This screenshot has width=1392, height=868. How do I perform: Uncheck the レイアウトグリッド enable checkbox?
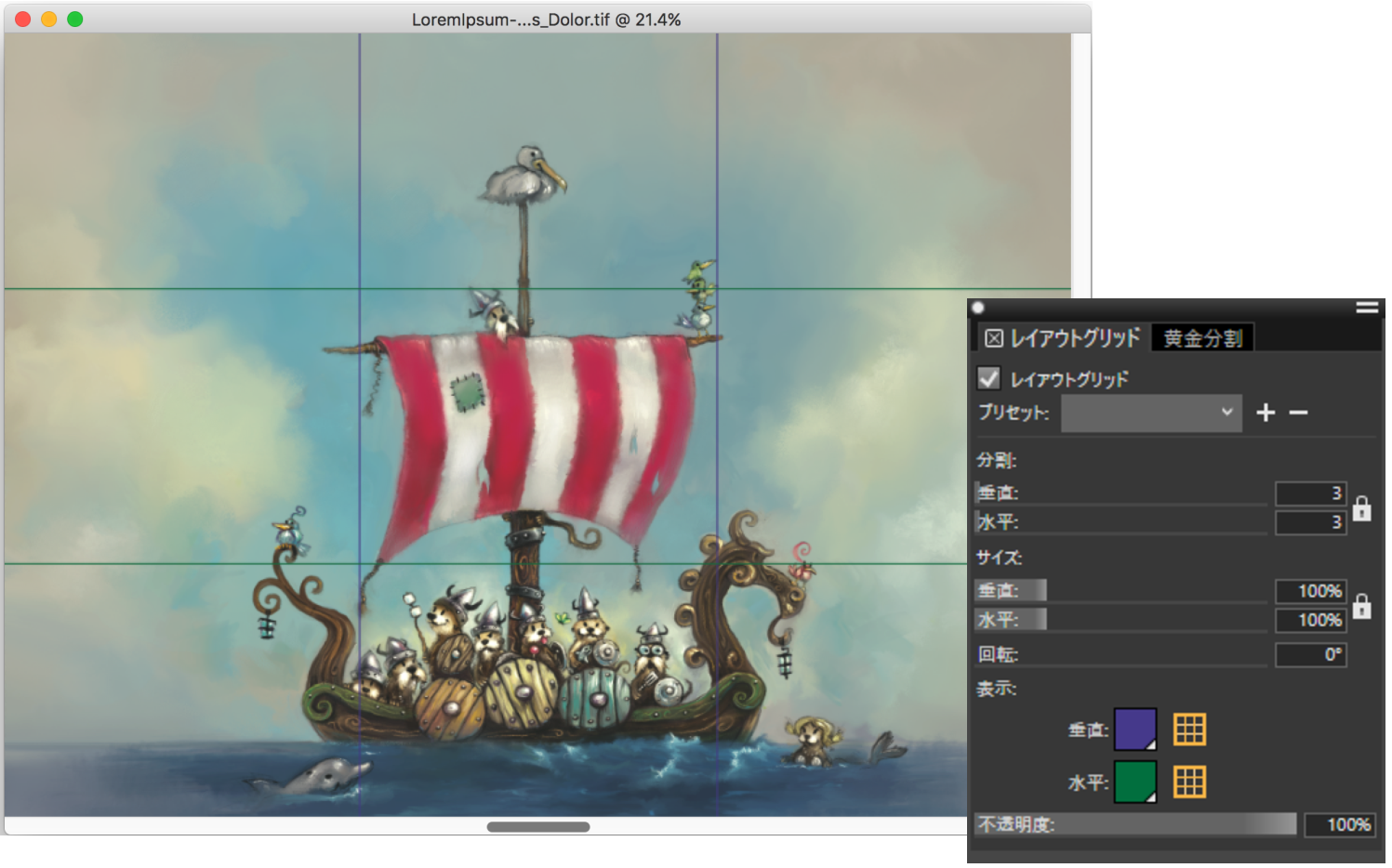click(x=988, y=378)
